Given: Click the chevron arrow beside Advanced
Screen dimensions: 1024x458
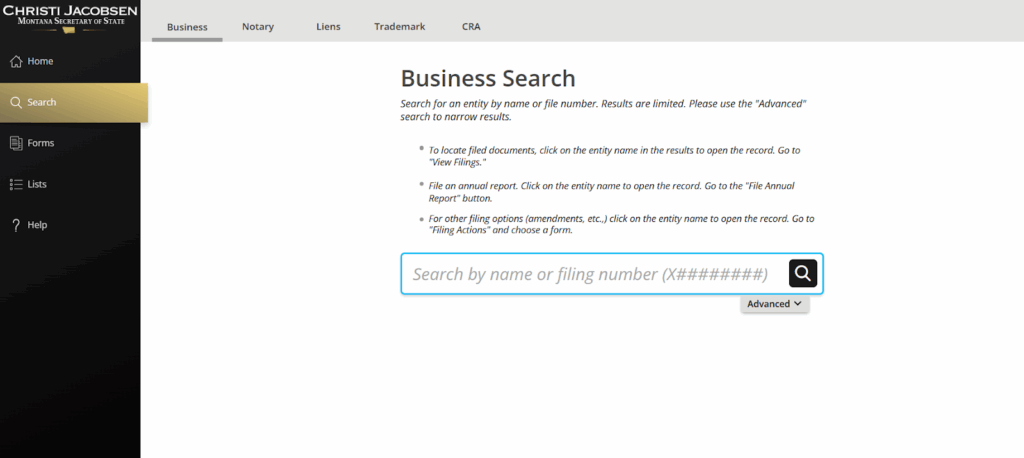Looking at the screenshot, I should click(x=798, y=304).
